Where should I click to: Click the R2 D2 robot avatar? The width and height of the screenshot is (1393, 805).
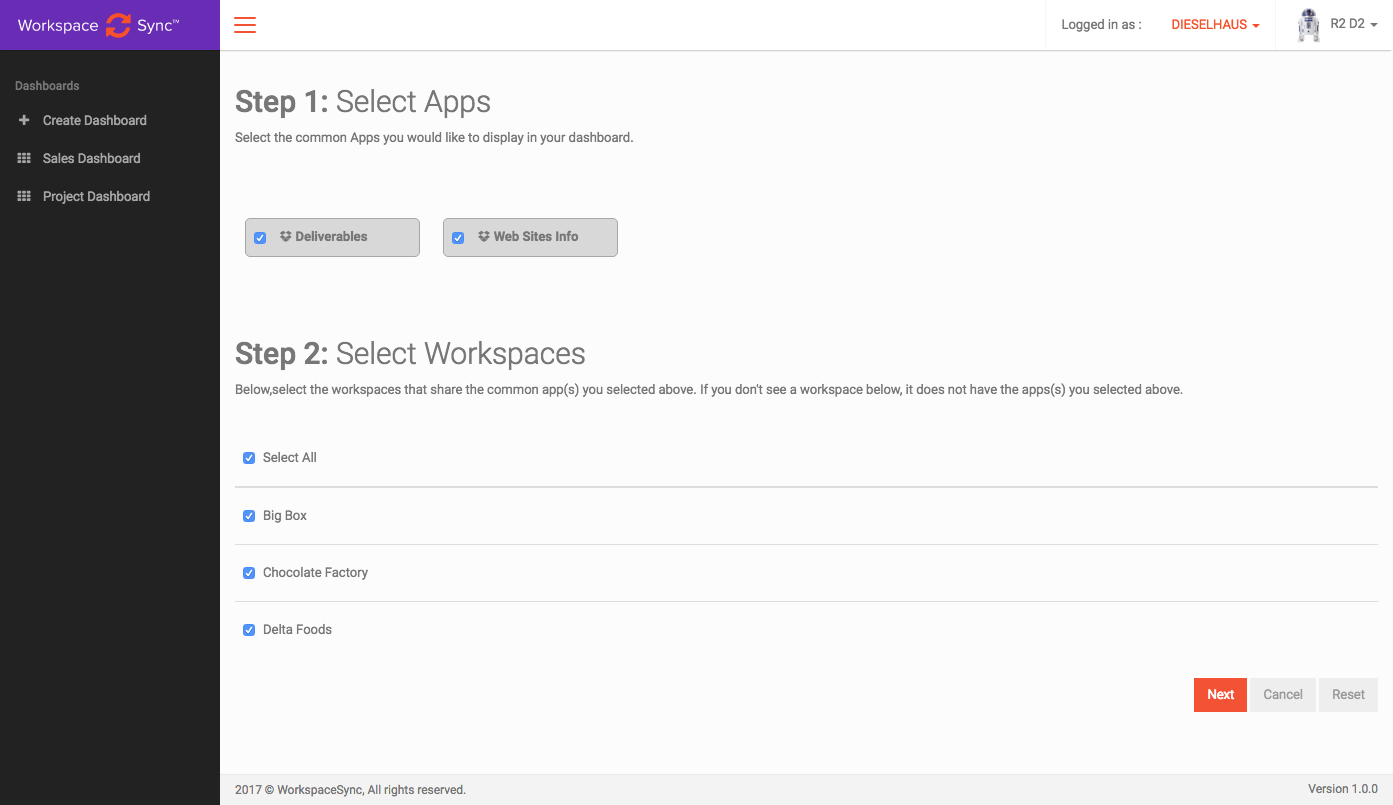click(x=1308, y=25)
